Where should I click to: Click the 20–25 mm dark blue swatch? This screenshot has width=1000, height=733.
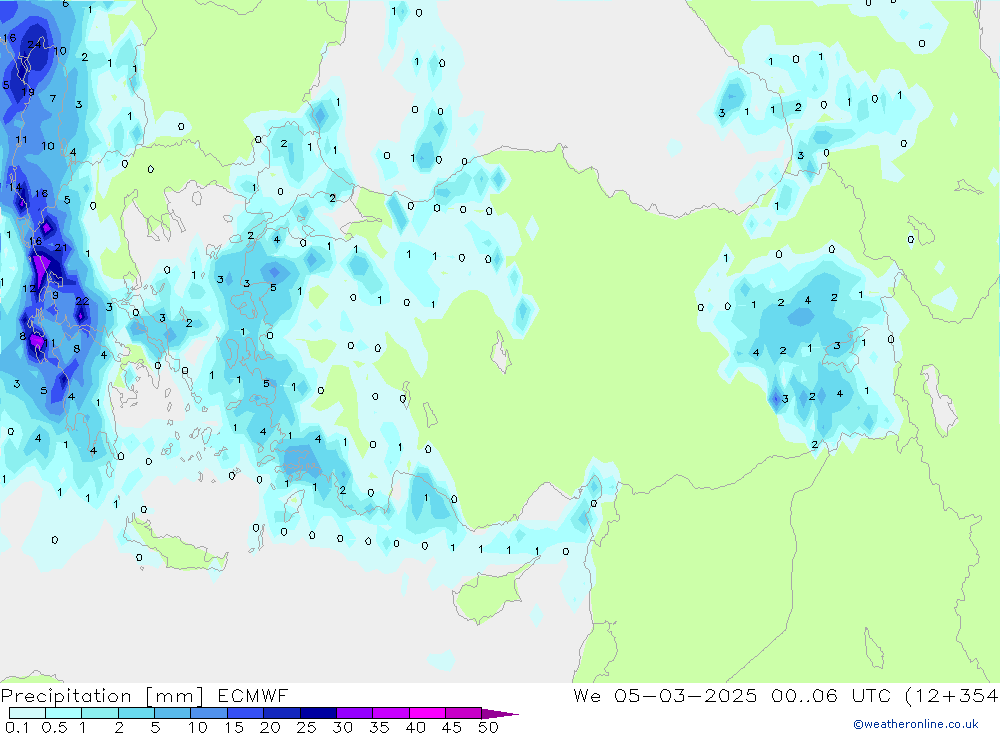(281, 713)
